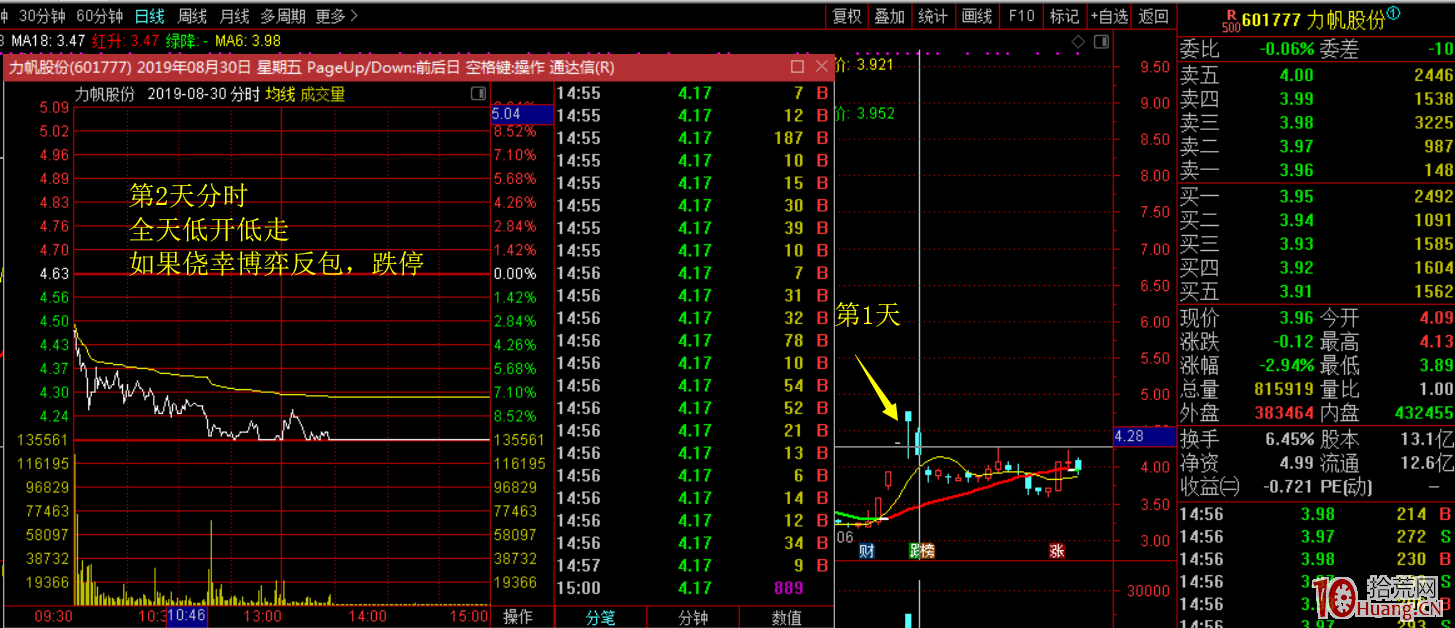Select the 买三 3.93 order row
The height and width of the screenshot is (628, 1455).
[x=1316, y=244]
